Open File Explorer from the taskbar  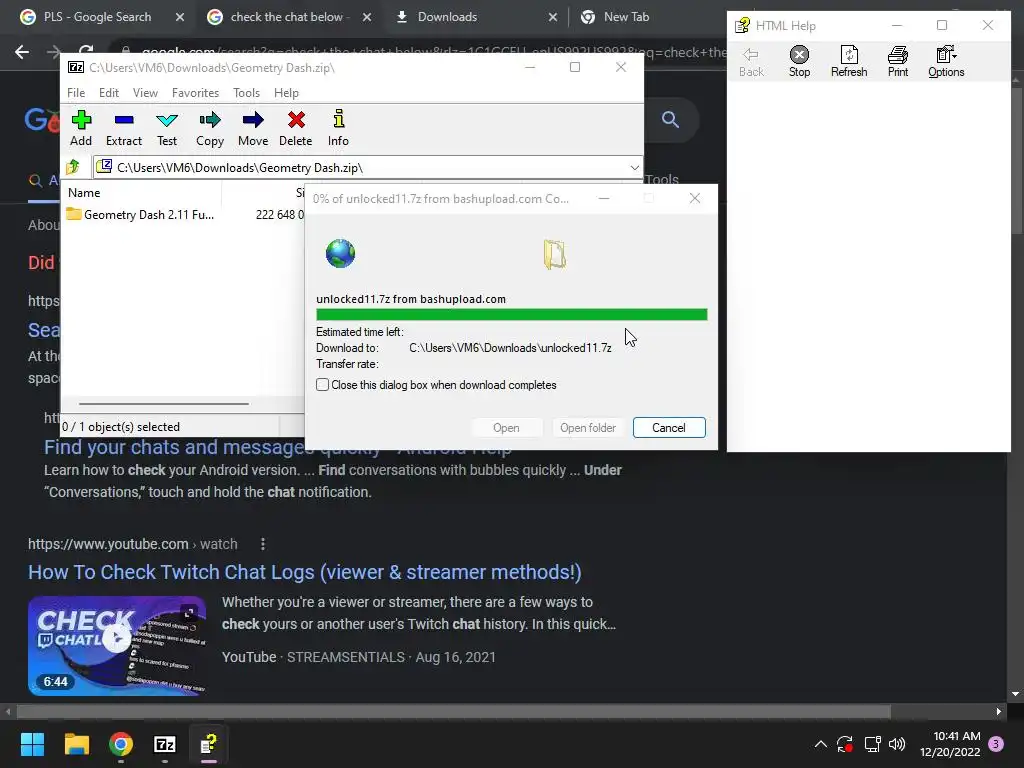[x=76, y=744]
